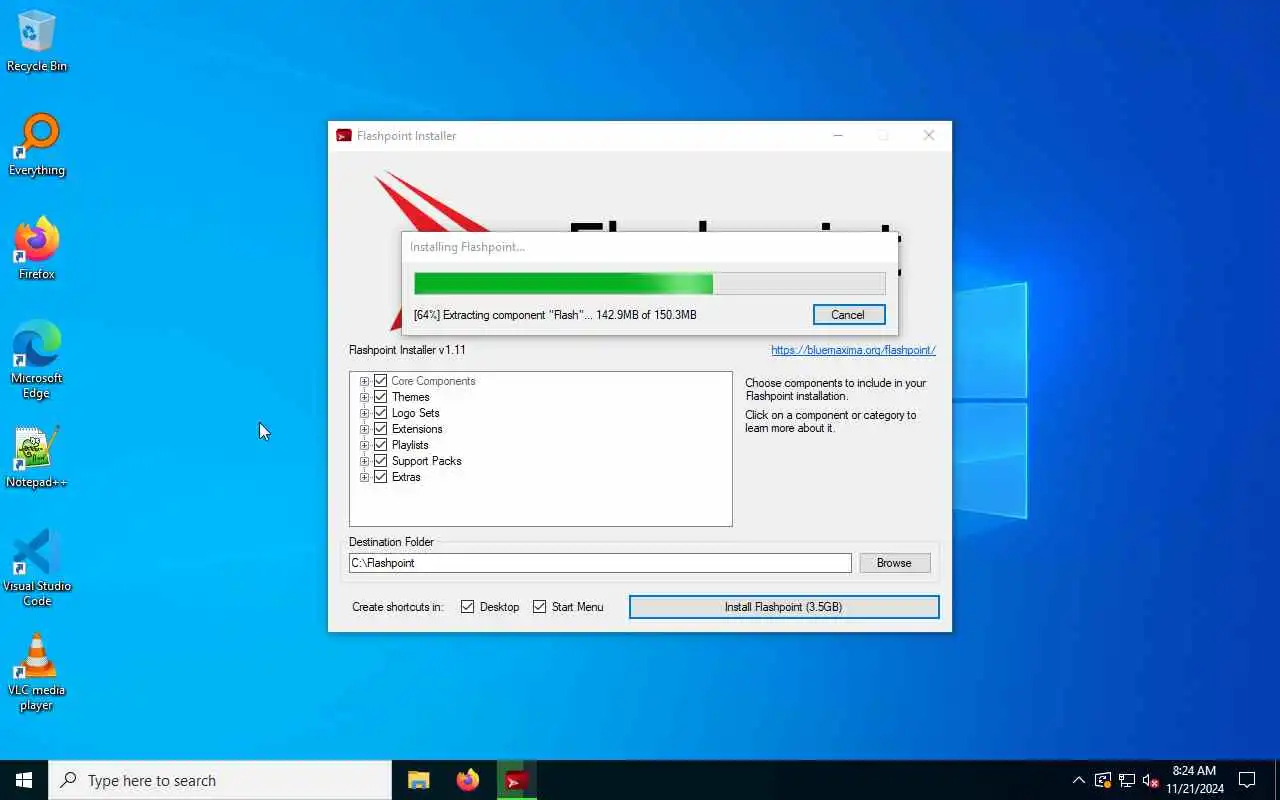Viewport: 1280px width, 800px height.
Task: Open the VLC media player desktop icon
Action: pos(37,672)
